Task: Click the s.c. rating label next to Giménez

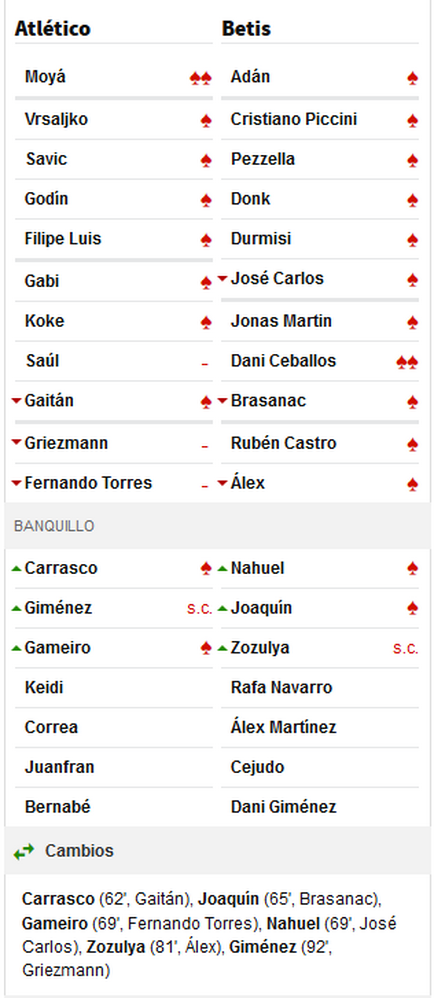Action: pos(200,609)
